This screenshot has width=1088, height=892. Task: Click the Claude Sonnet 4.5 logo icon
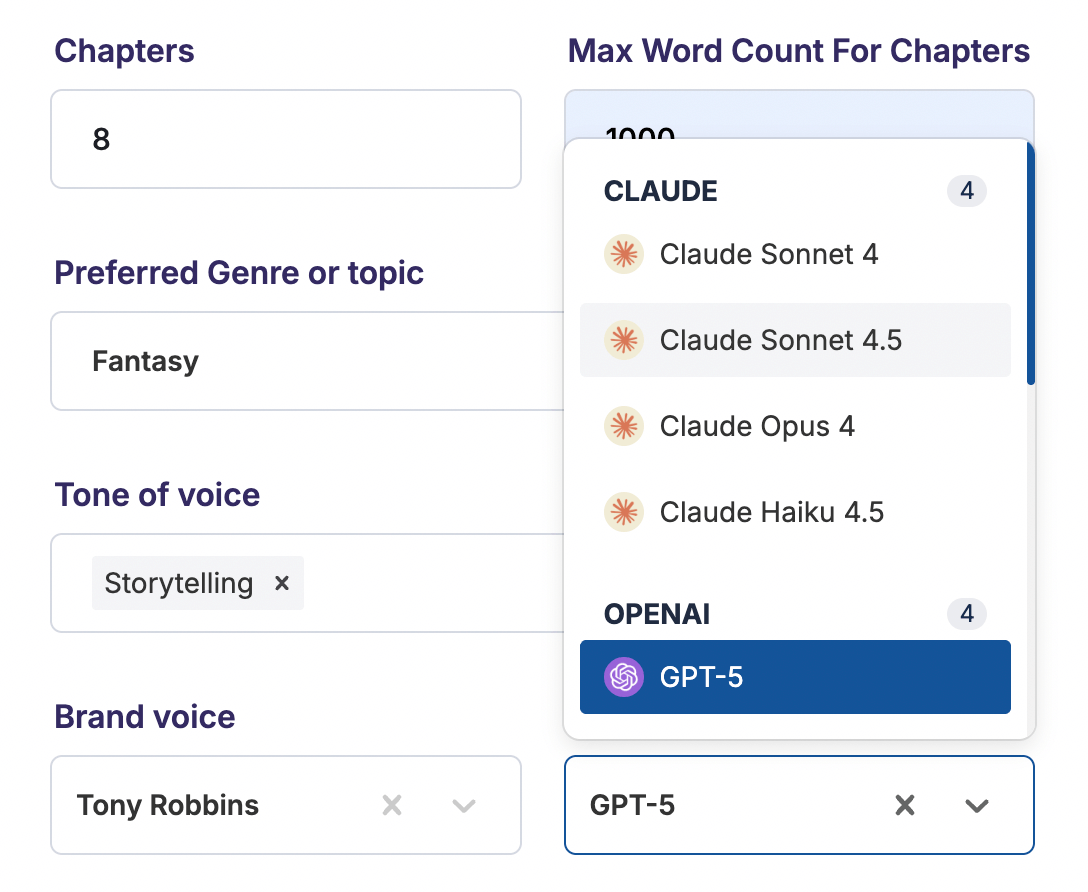tap(623, 341)
